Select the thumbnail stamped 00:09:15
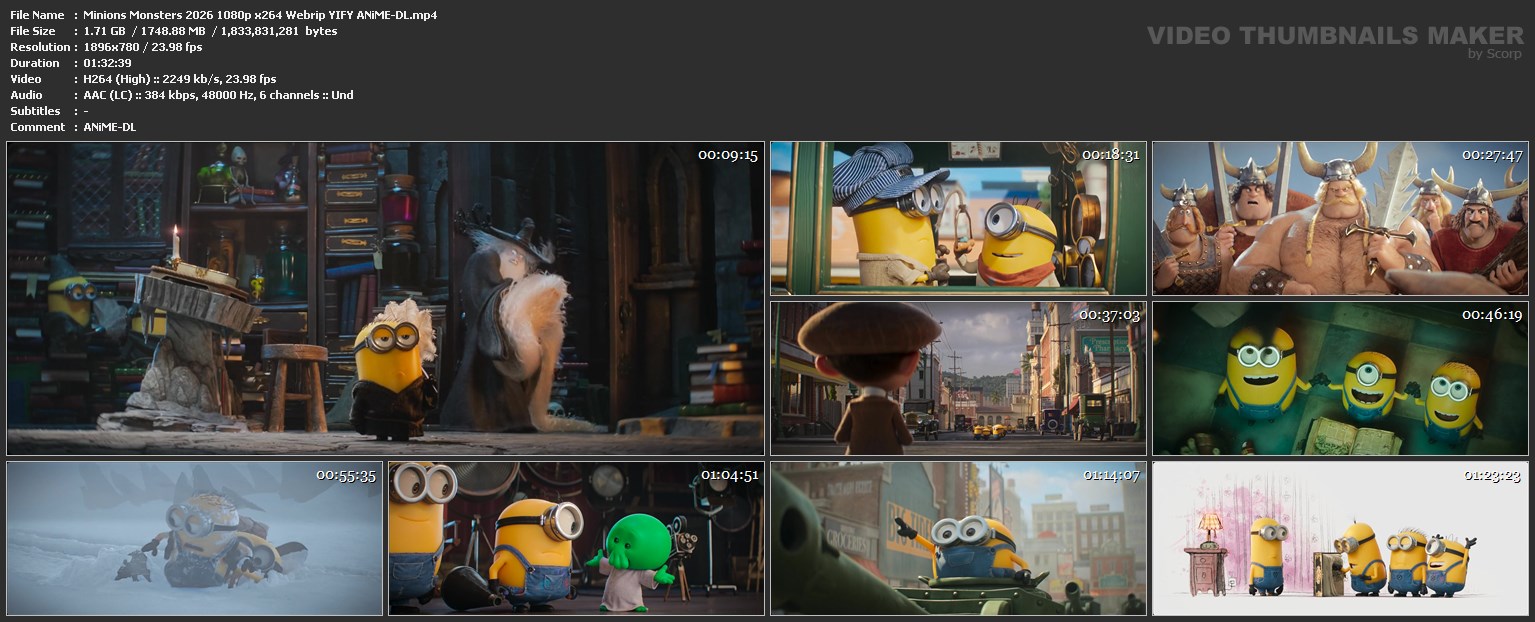The image size is (1535, 622). click(385, 298)
